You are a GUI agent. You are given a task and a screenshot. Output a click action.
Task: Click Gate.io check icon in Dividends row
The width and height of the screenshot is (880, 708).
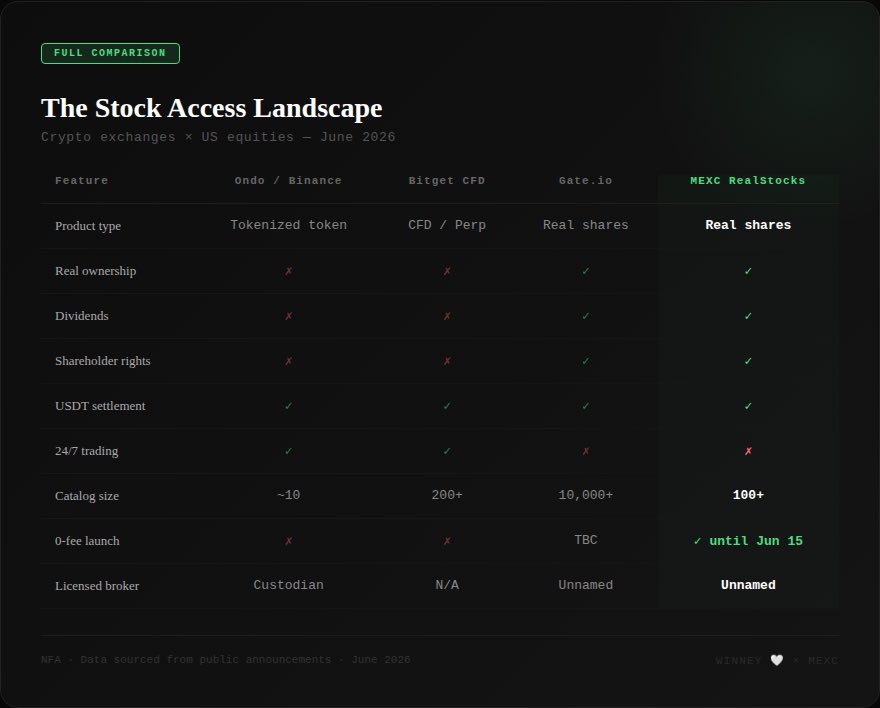coord(585,316)
